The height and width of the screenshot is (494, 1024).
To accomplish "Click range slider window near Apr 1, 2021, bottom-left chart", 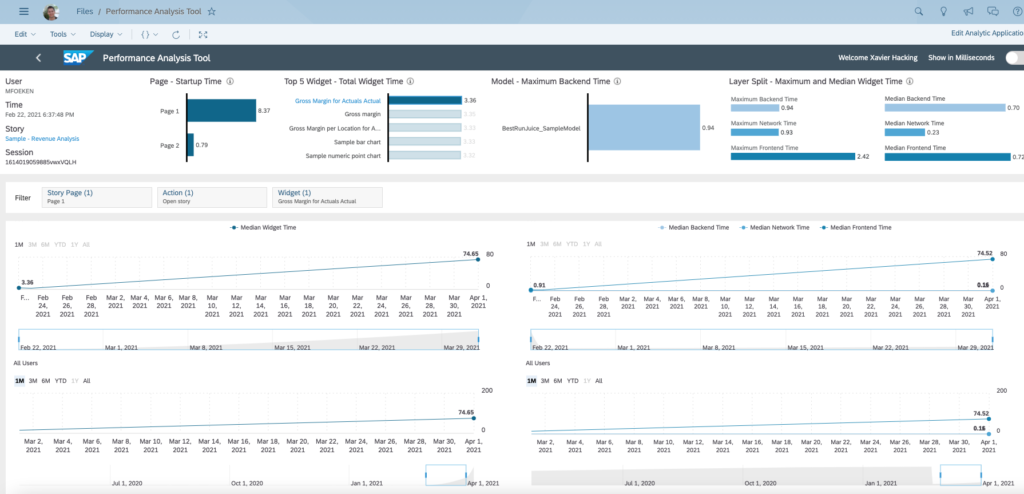I will [x=446, y=474].
